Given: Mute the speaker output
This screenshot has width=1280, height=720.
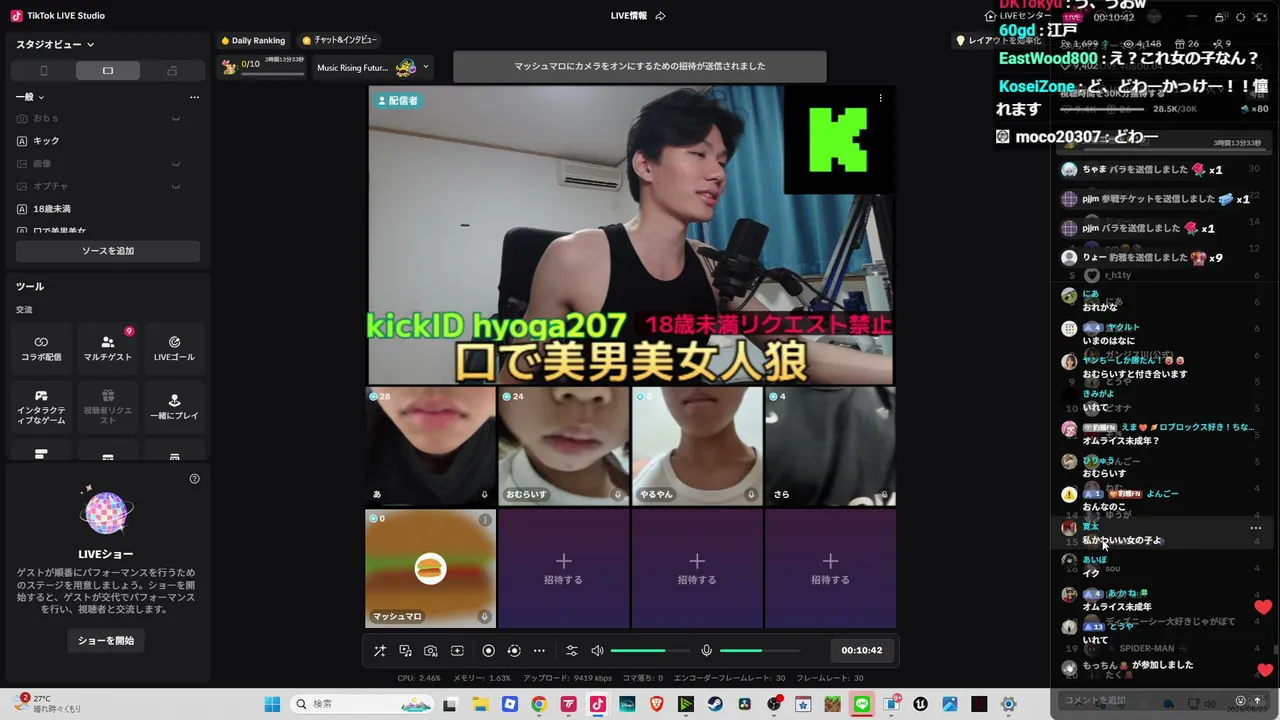Looking at the screenshot, I should point(597,650).
